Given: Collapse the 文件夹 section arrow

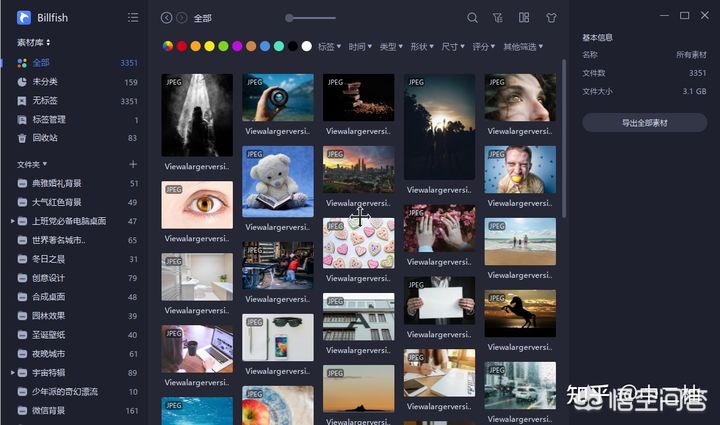Looking at the screenshot, I should pyautogui.click(x=45, y=164).
